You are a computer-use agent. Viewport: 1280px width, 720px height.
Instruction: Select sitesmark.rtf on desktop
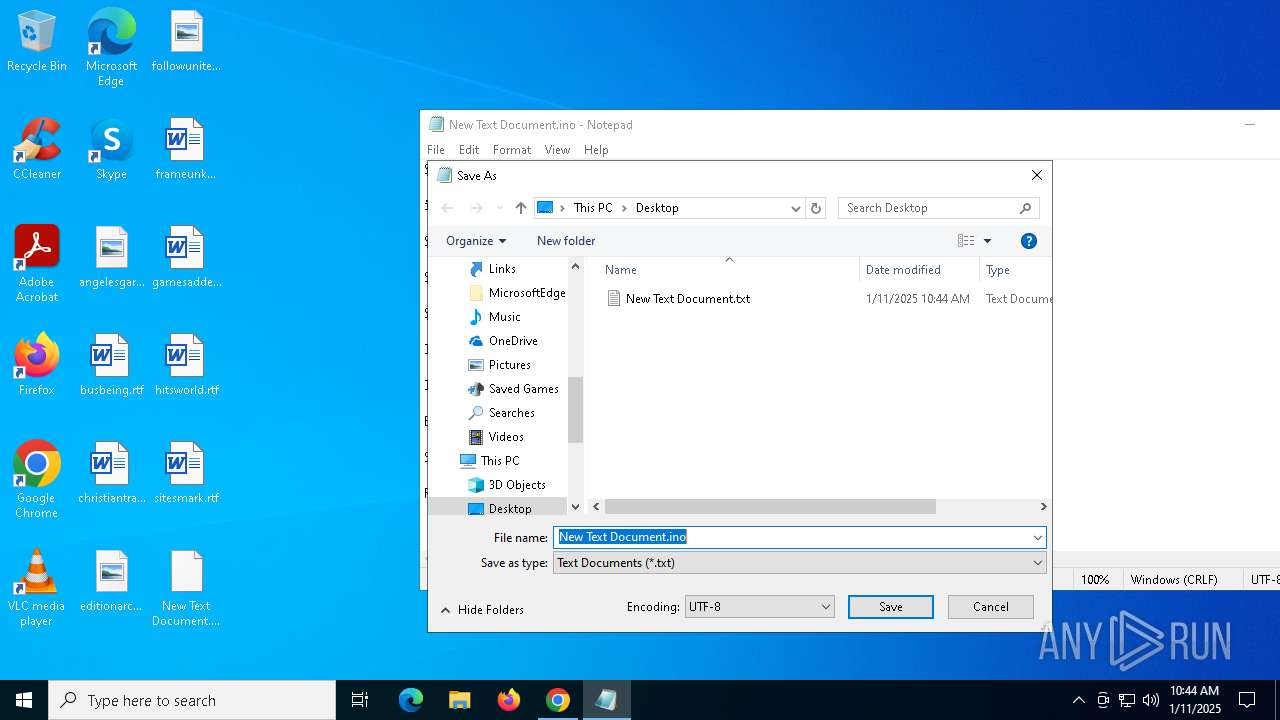[x=186, y=474]
